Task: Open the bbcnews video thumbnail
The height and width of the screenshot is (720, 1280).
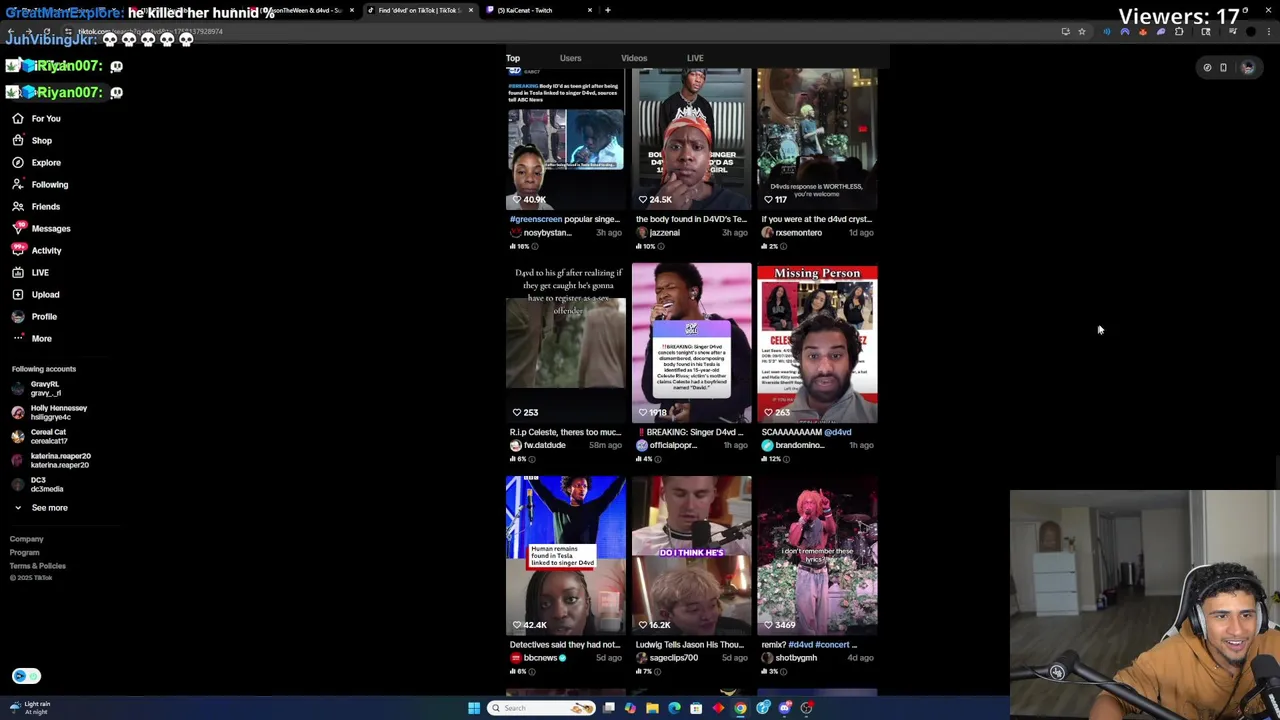Action: point(566,556)
